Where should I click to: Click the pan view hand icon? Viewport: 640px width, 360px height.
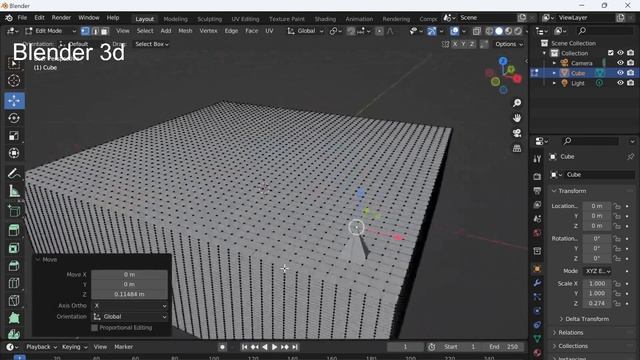517,118
